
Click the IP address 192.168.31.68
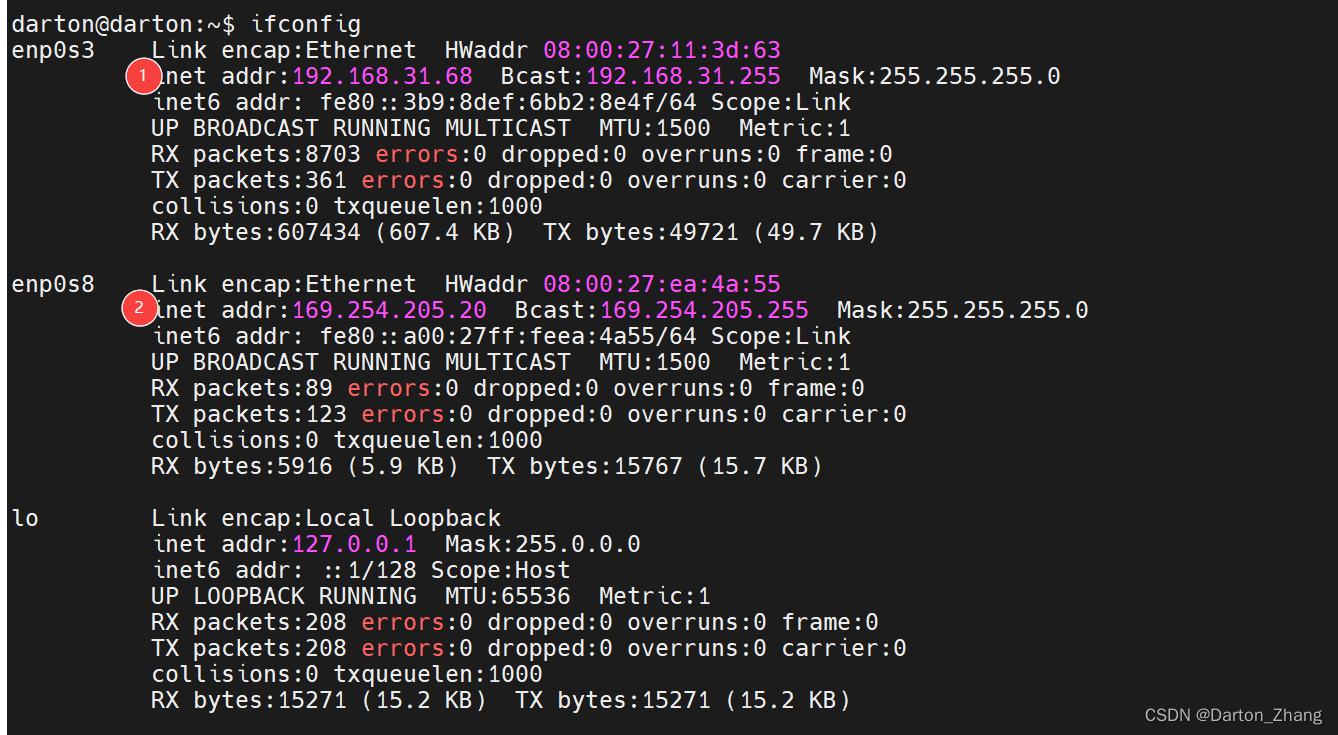(383, 75)
